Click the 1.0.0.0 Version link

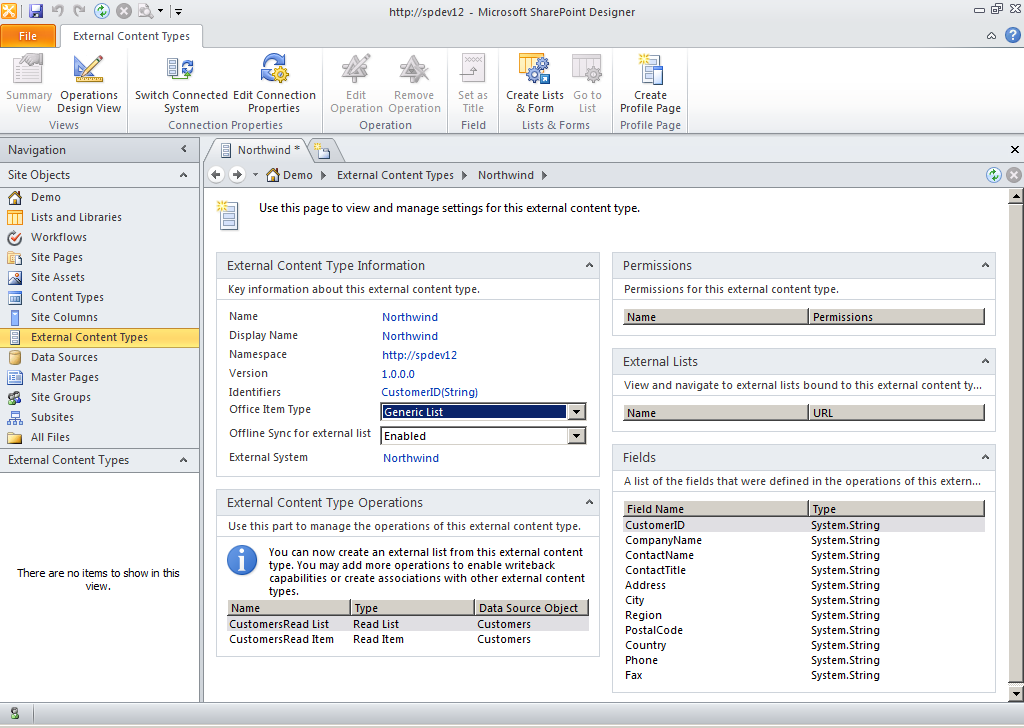point(398,373)
